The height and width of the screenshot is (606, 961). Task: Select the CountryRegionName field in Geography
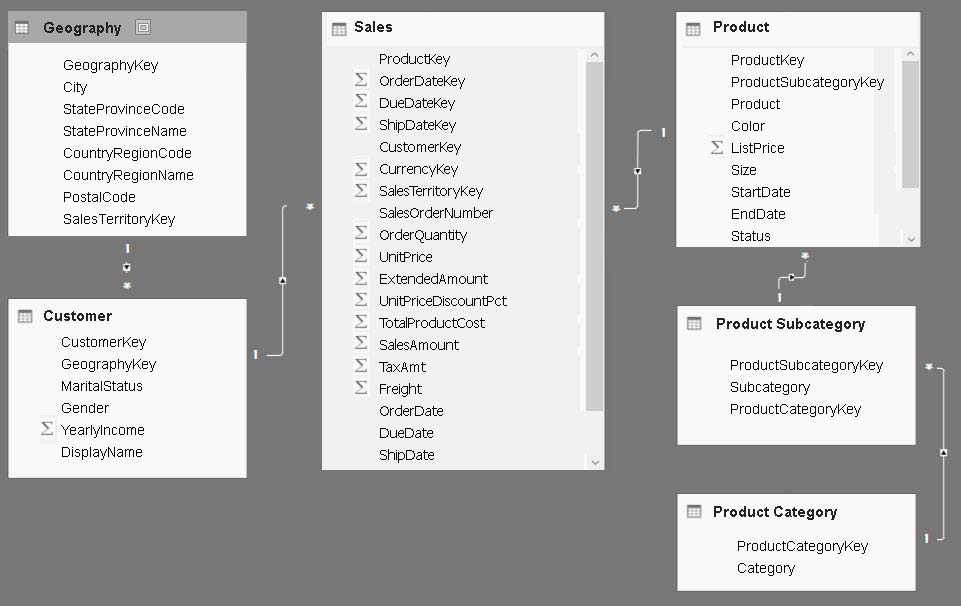[128, 175]
